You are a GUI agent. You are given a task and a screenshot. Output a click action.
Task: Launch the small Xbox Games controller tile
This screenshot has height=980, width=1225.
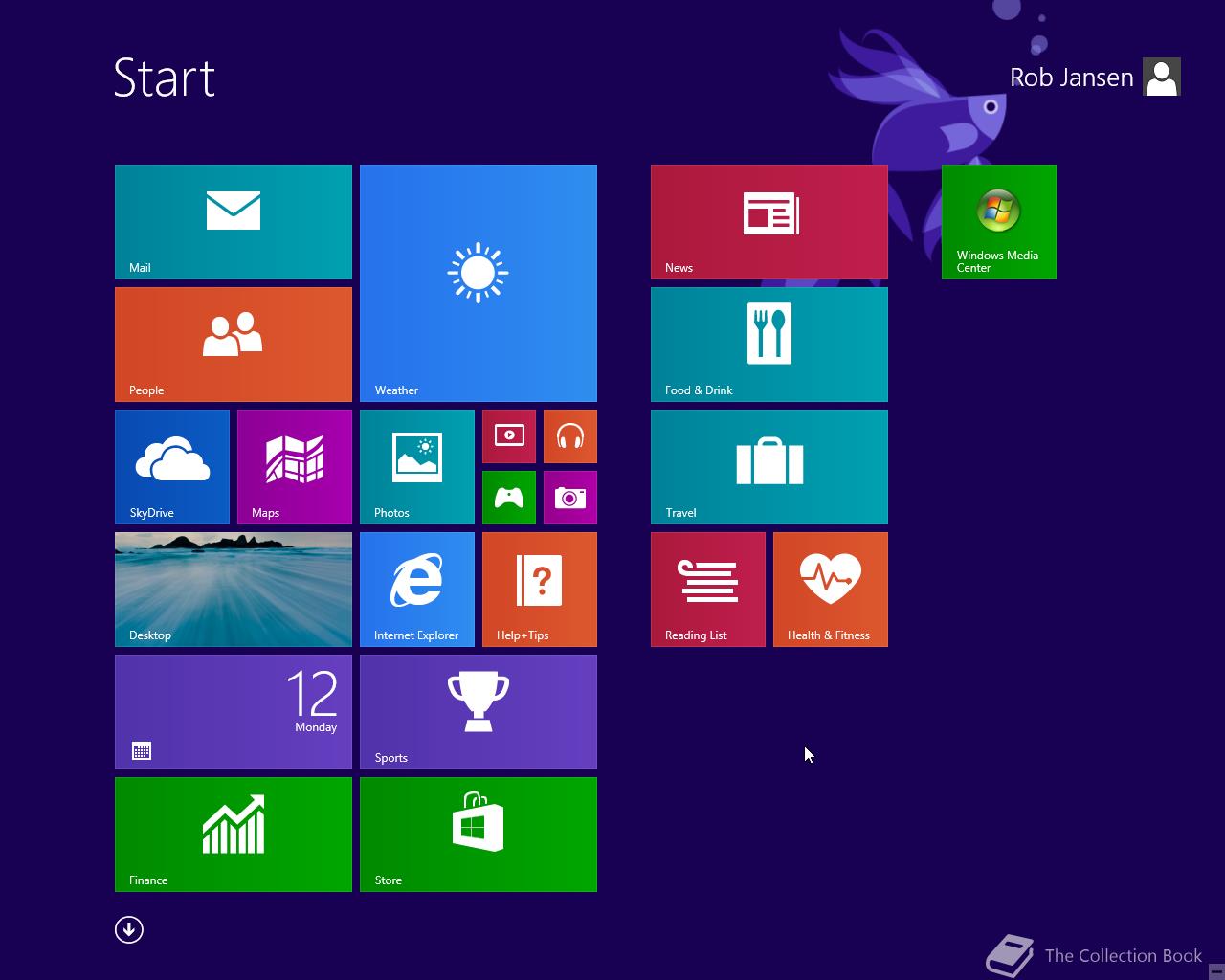[509, 498]
